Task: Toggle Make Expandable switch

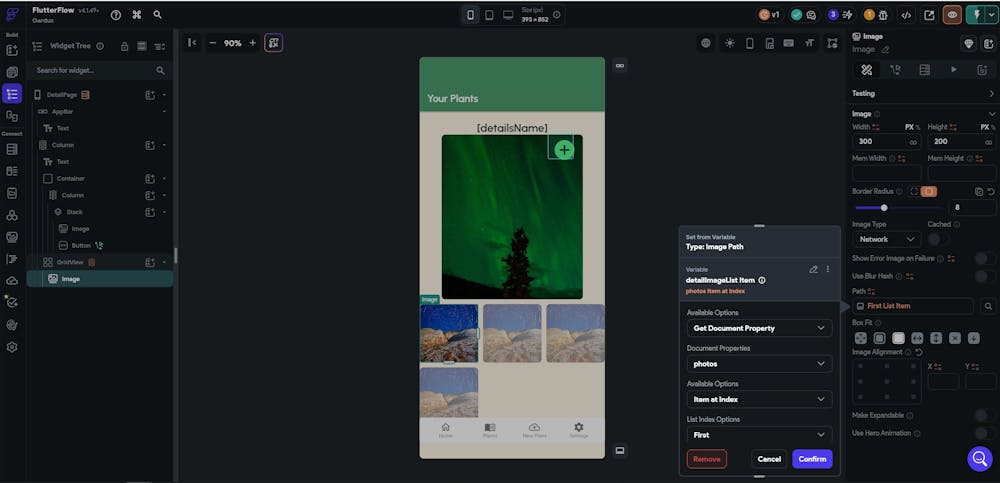Action: 984,415
